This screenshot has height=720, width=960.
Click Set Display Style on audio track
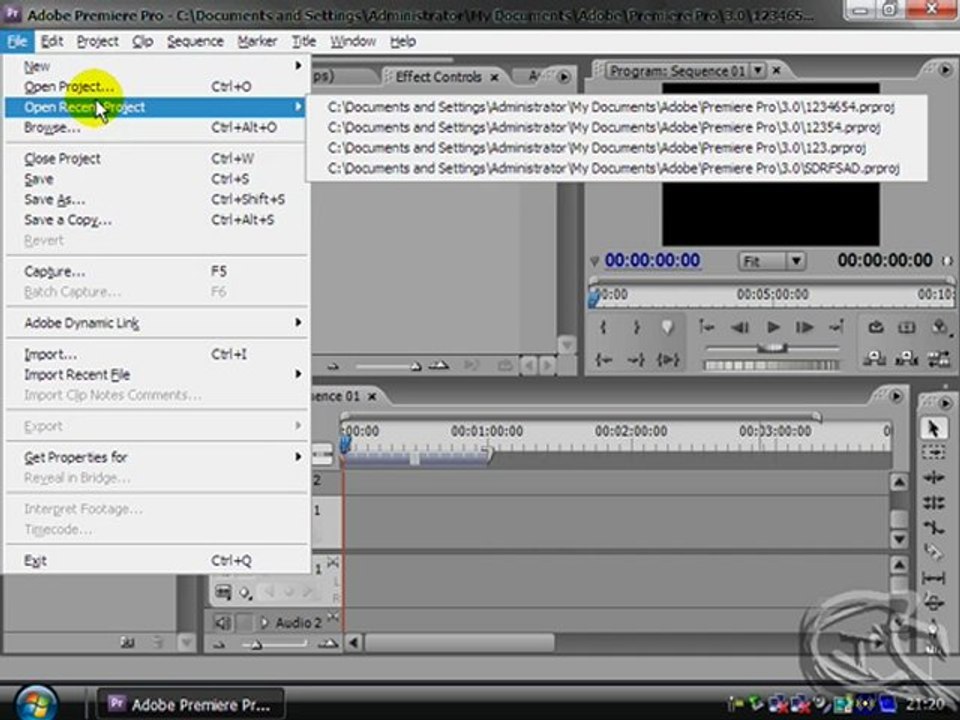[x=223, y=592]
